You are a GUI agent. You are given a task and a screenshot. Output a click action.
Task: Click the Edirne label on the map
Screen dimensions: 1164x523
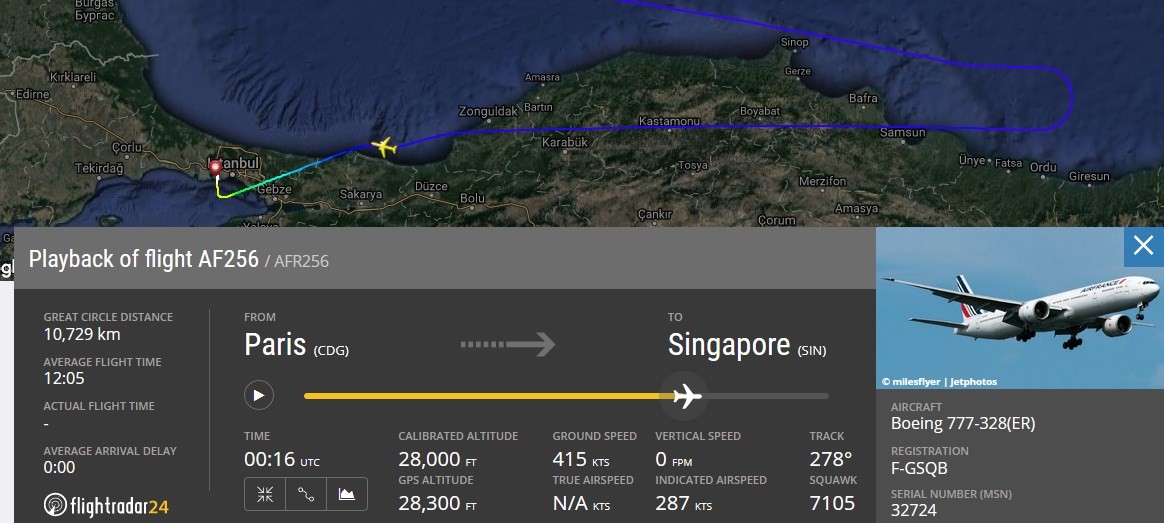pos(33,94)
